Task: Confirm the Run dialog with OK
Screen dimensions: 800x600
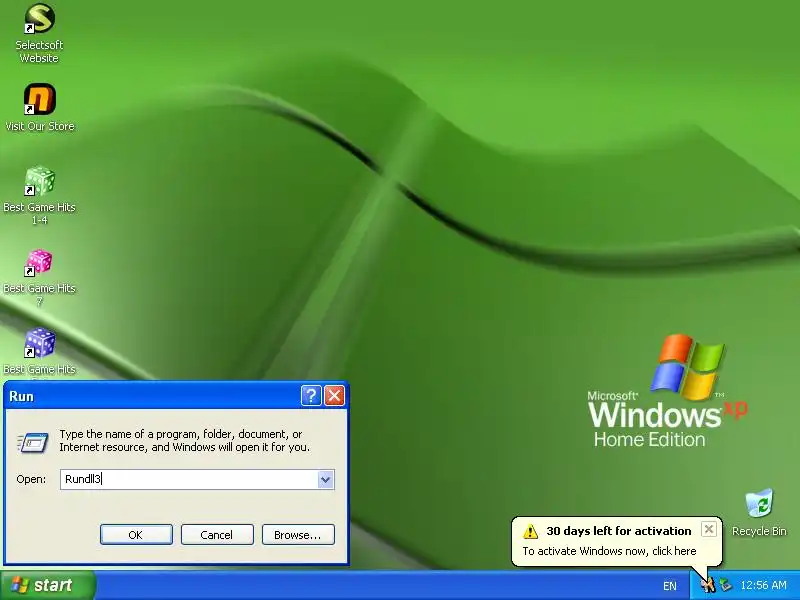Action: point(136,535)
